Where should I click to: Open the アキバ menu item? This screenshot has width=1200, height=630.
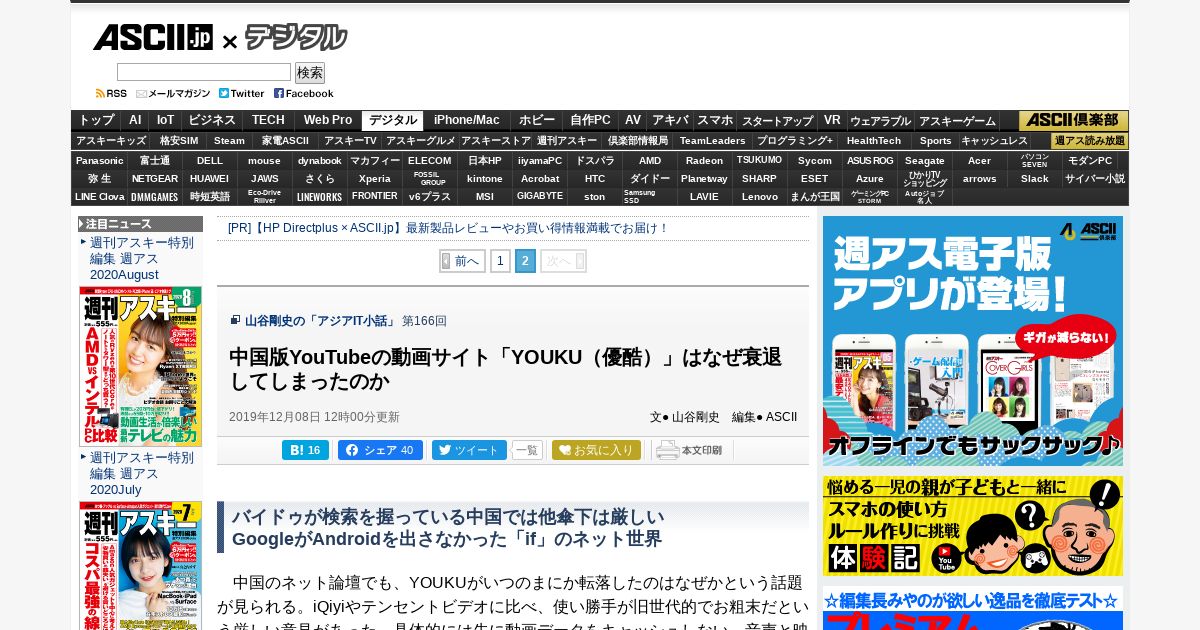point(670,120)
